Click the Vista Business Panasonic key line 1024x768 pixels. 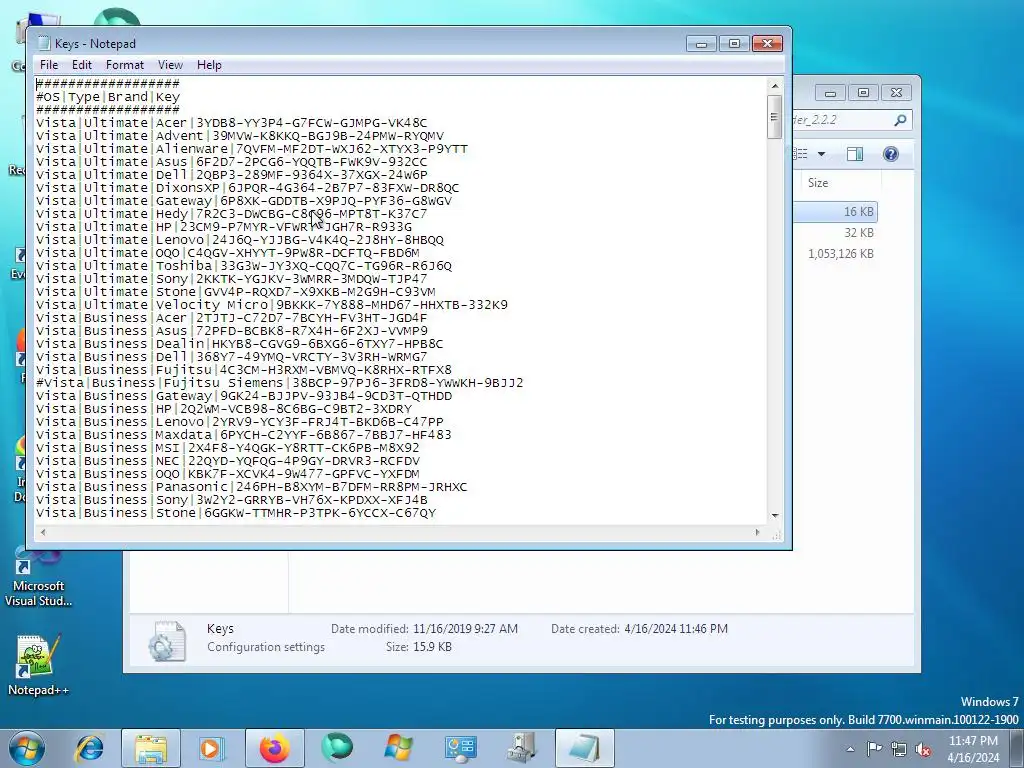point(251,487)
